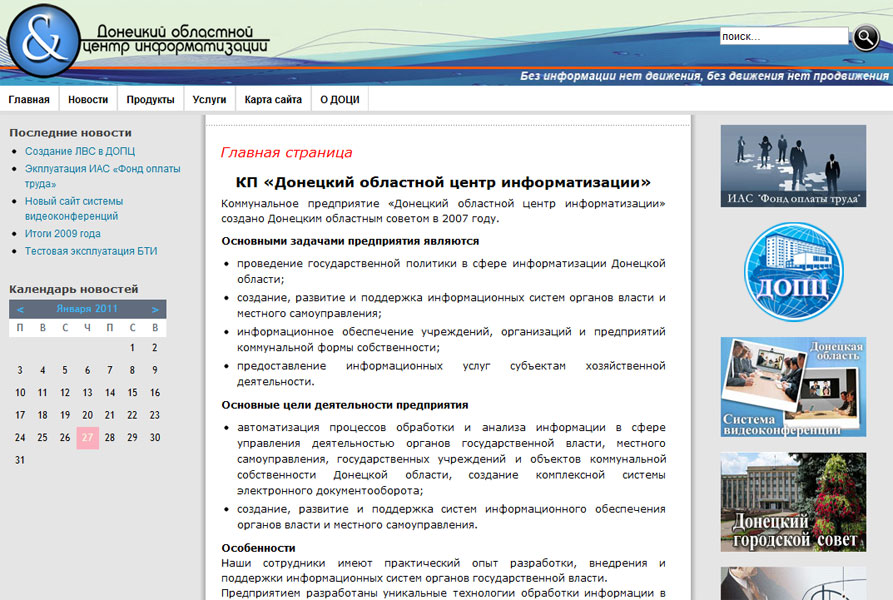893x600 pixels.
Task: Open the Главная menu tab
Action: pyautogui.click(x=29, y=100)
